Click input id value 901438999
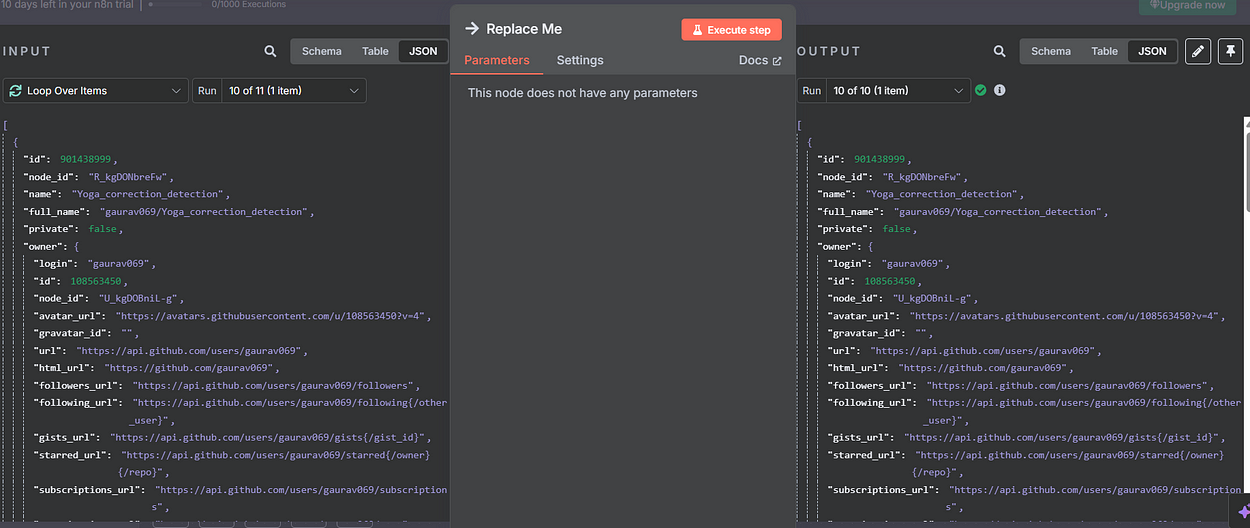Image resolution: width=1250 pixels, height=528 pixels. pos(88,159)
